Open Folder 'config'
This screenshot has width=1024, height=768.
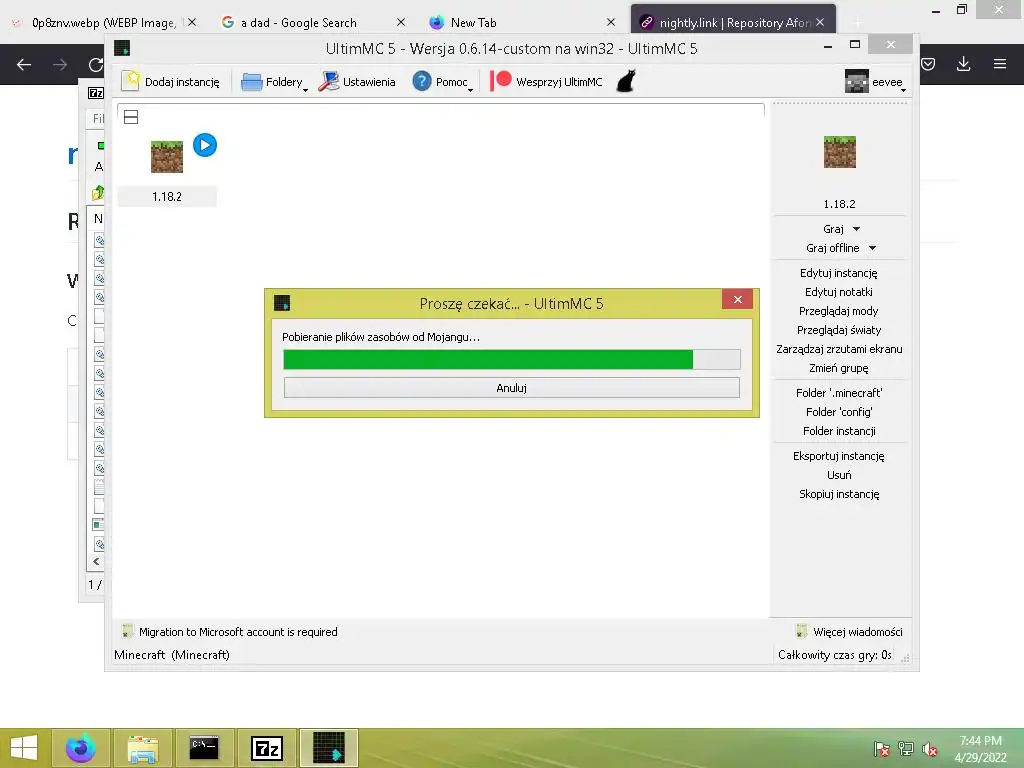point(839,412)
